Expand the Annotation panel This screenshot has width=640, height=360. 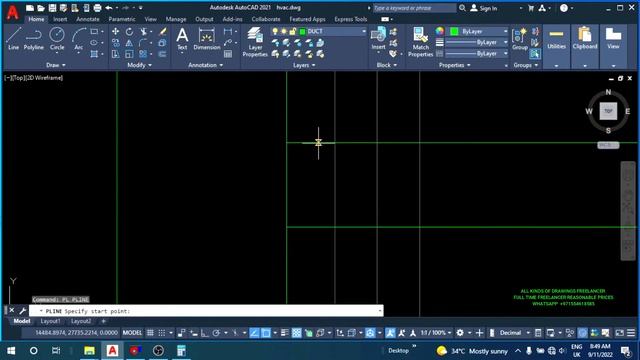tap(205, 65)
